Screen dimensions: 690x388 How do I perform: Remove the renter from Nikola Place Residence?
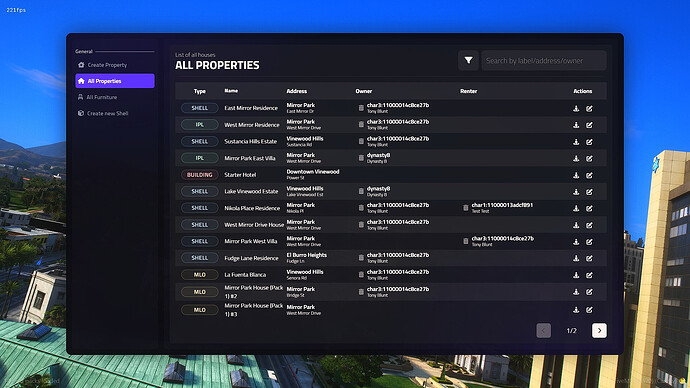466,208
